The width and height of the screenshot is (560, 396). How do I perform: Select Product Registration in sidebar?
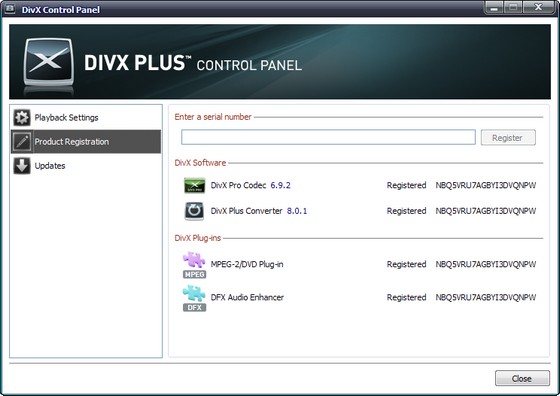tap(86, 141)
